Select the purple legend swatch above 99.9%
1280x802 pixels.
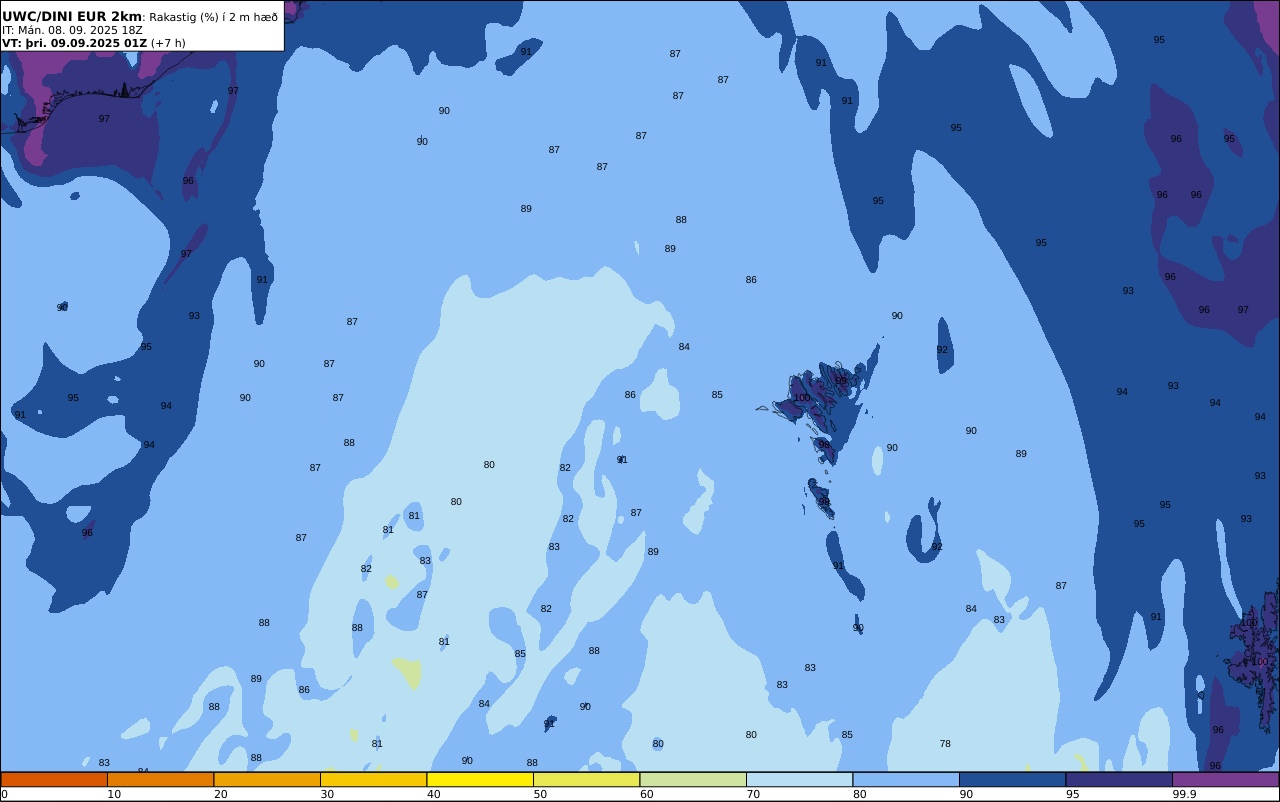(x=1225, y=779)
